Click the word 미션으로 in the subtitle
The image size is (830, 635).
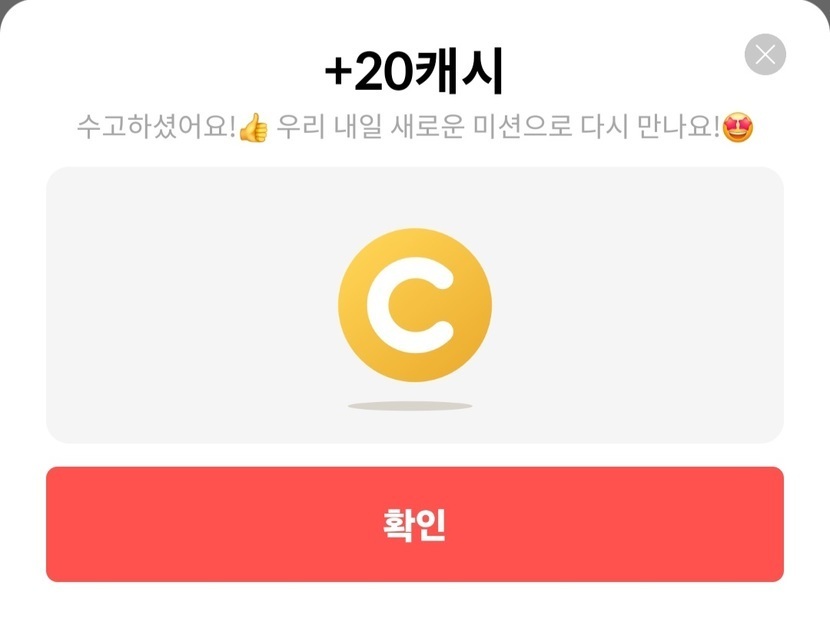click(522, 127)
